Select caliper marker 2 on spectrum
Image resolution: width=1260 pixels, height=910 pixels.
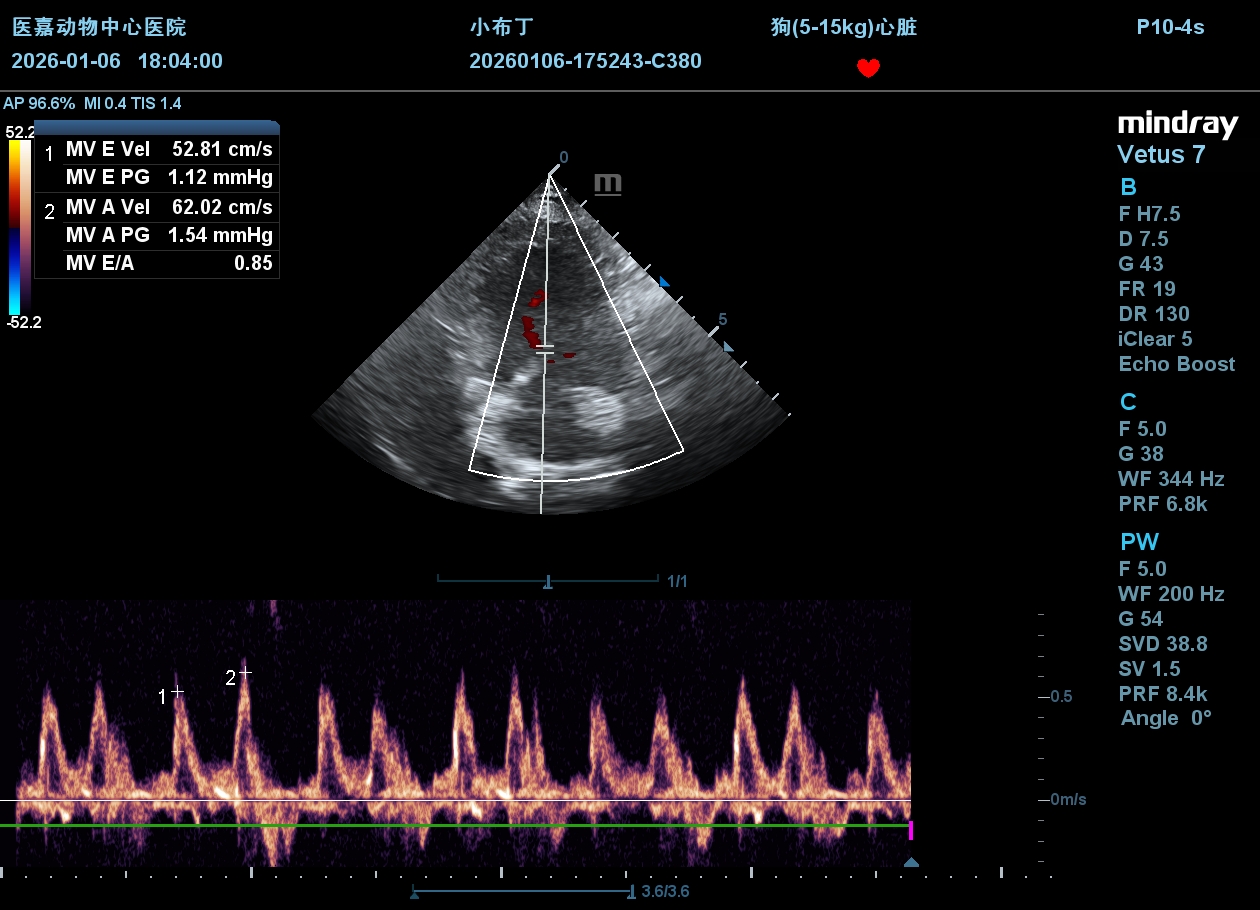(245, 672)
